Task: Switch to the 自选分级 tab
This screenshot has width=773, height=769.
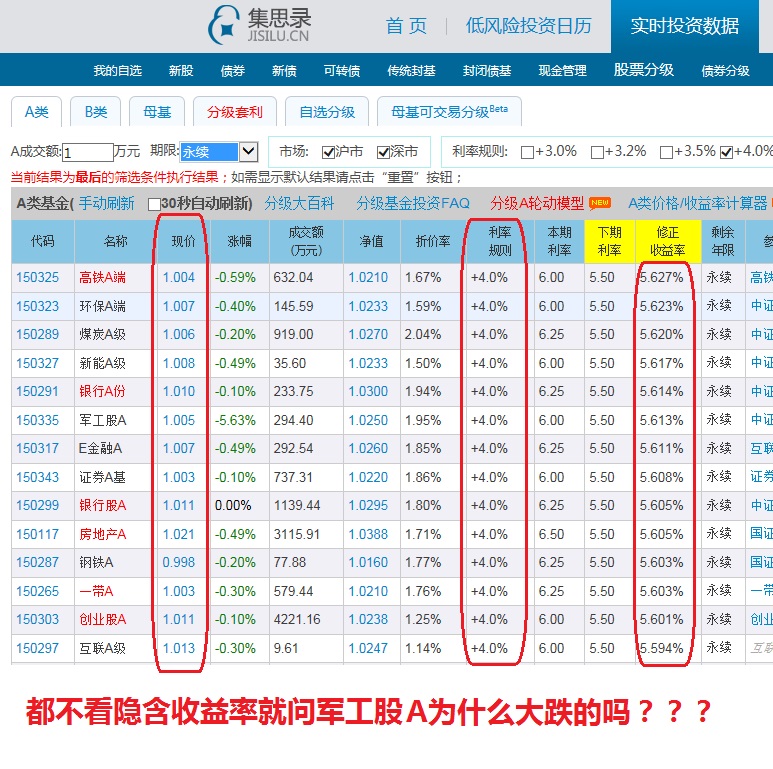Action: [x=327, y=112]
